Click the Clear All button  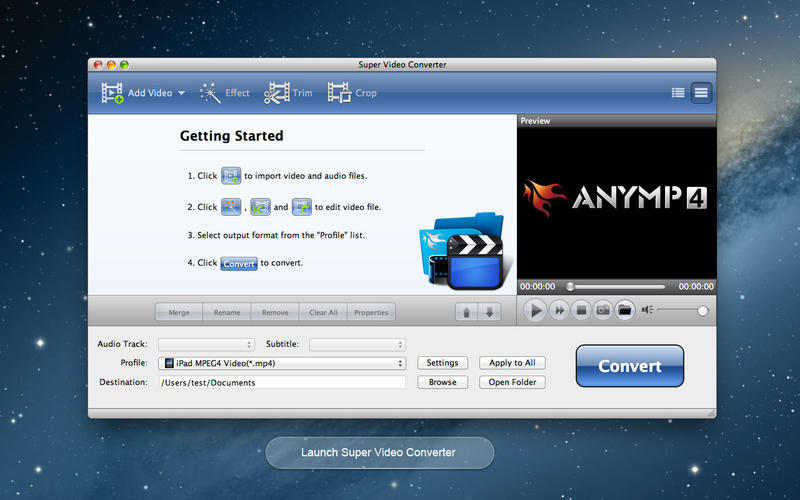323,312
